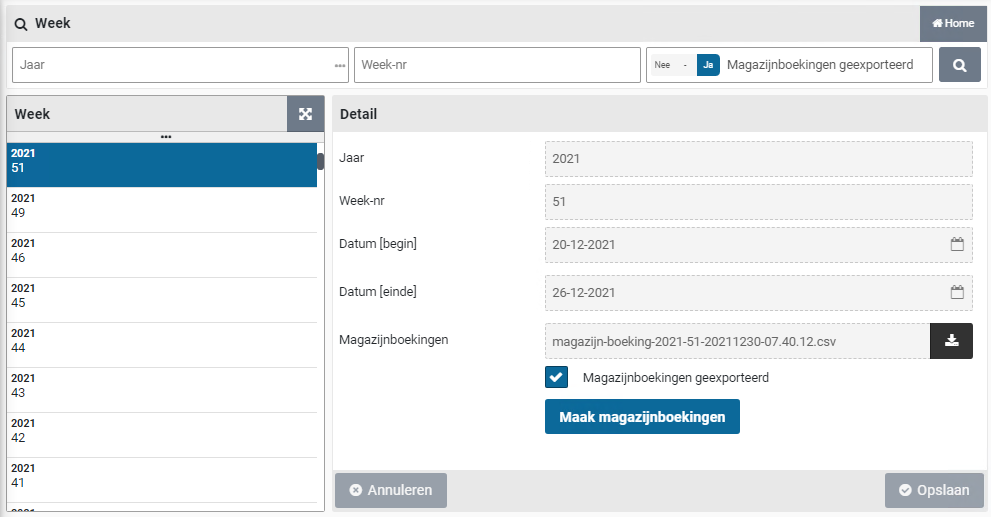991x517 pixels.
Task: Go to Home page
Action: coord(953,23)
